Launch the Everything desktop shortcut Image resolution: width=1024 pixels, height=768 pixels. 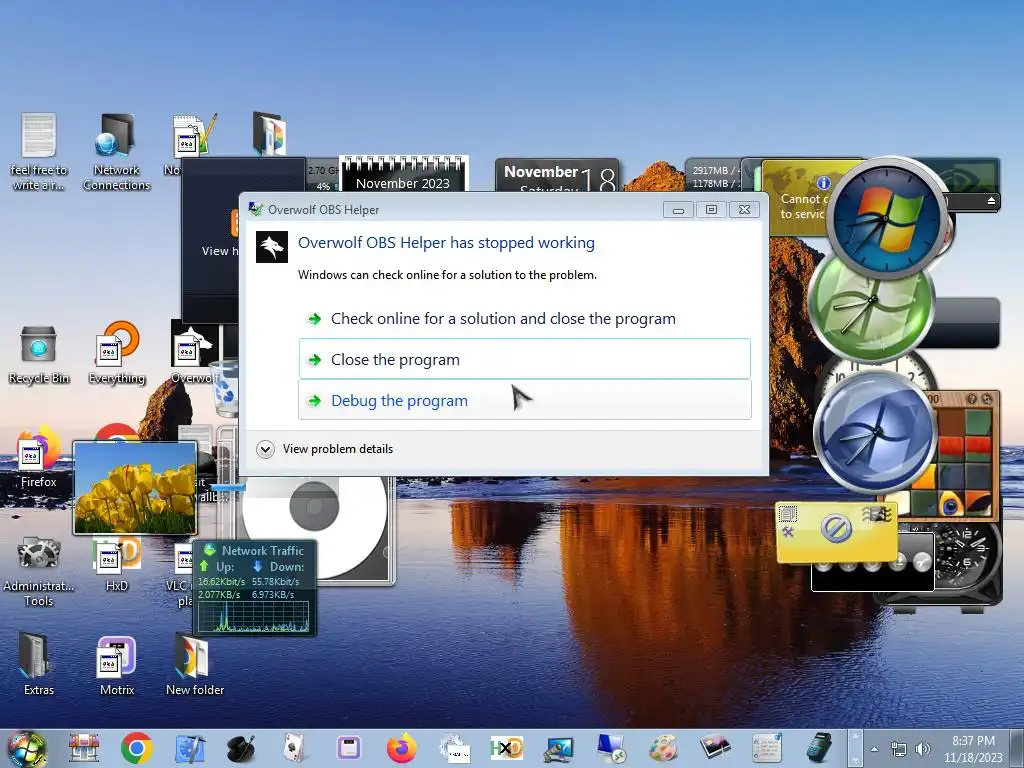[x=116, y=353]
